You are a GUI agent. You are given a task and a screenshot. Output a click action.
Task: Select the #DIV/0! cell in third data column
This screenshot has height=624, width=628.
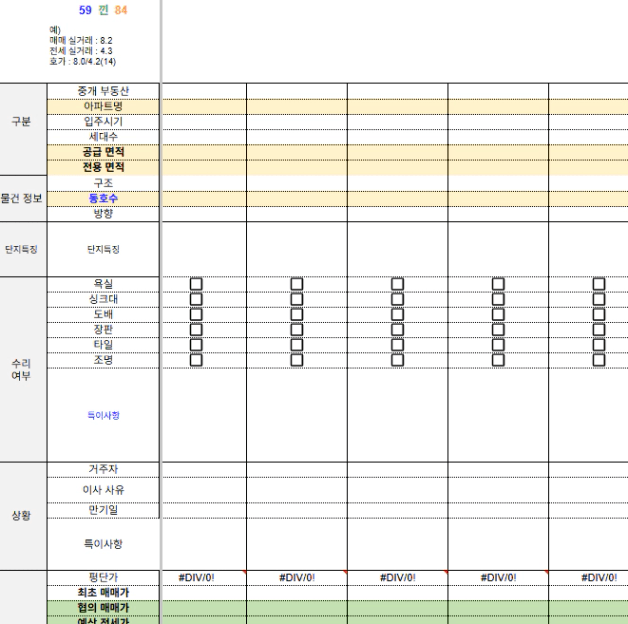coord(397,578)
